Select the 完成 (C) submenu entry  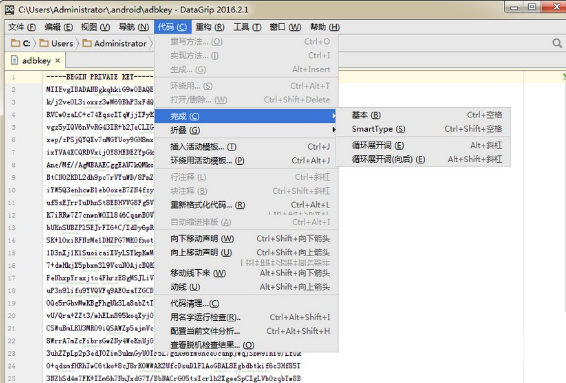click(x=246, y=116)
